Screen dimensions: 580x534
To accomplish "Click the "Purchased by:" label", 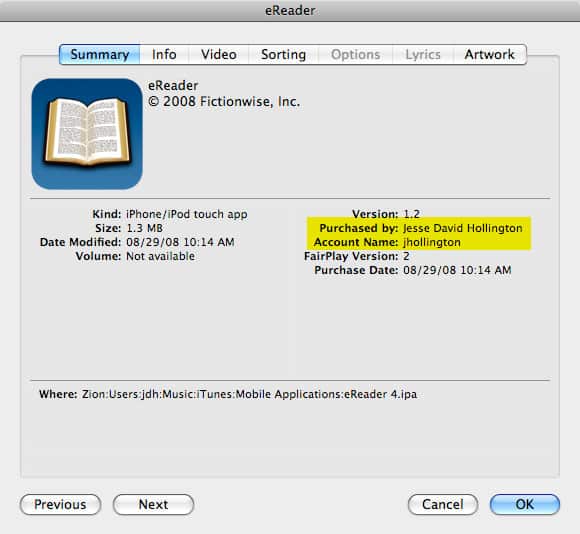I will click(359, 228).
